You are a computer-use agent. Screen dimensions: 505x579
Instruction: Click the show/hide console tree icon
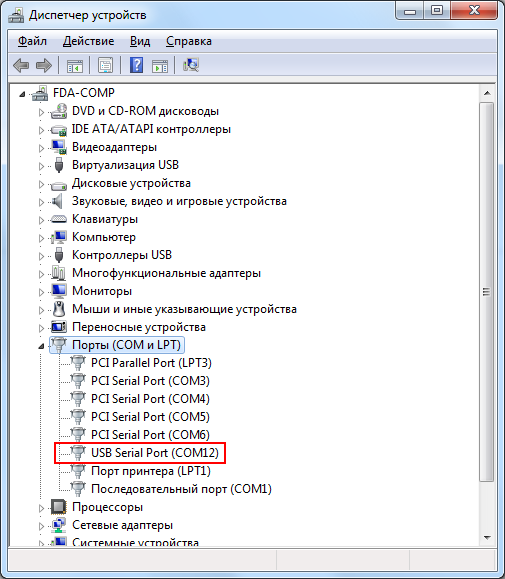click(x=75, y=66)
